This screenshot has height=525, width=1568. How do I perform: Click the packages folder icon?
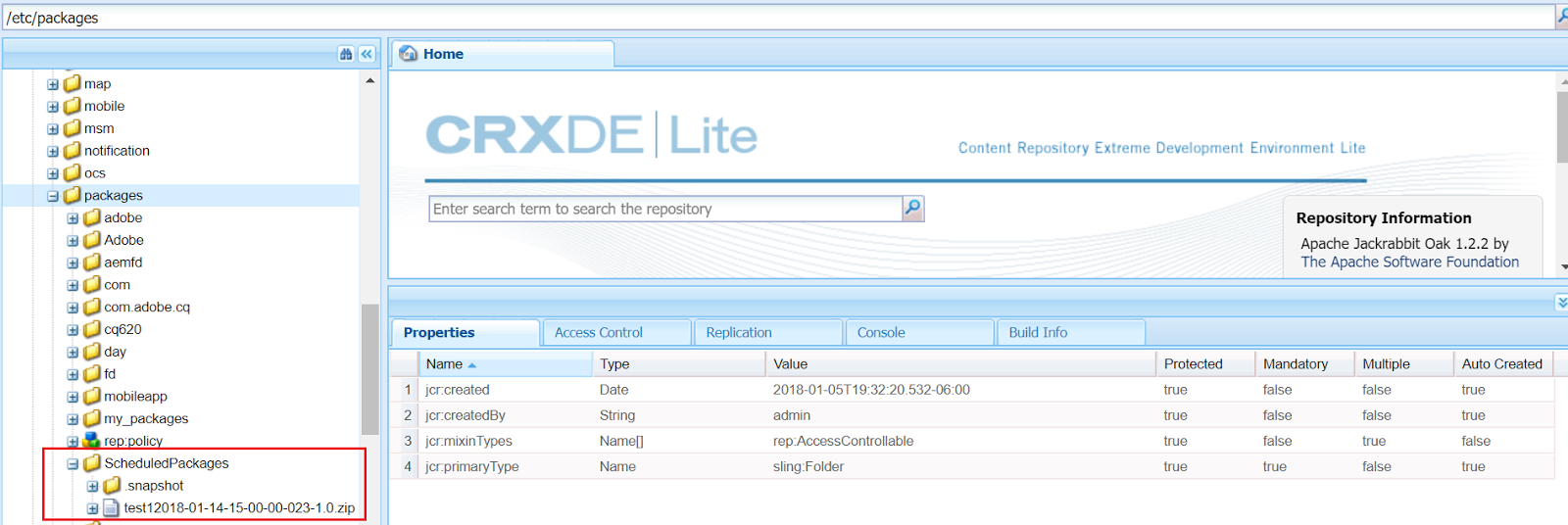[x=73, y=195]
